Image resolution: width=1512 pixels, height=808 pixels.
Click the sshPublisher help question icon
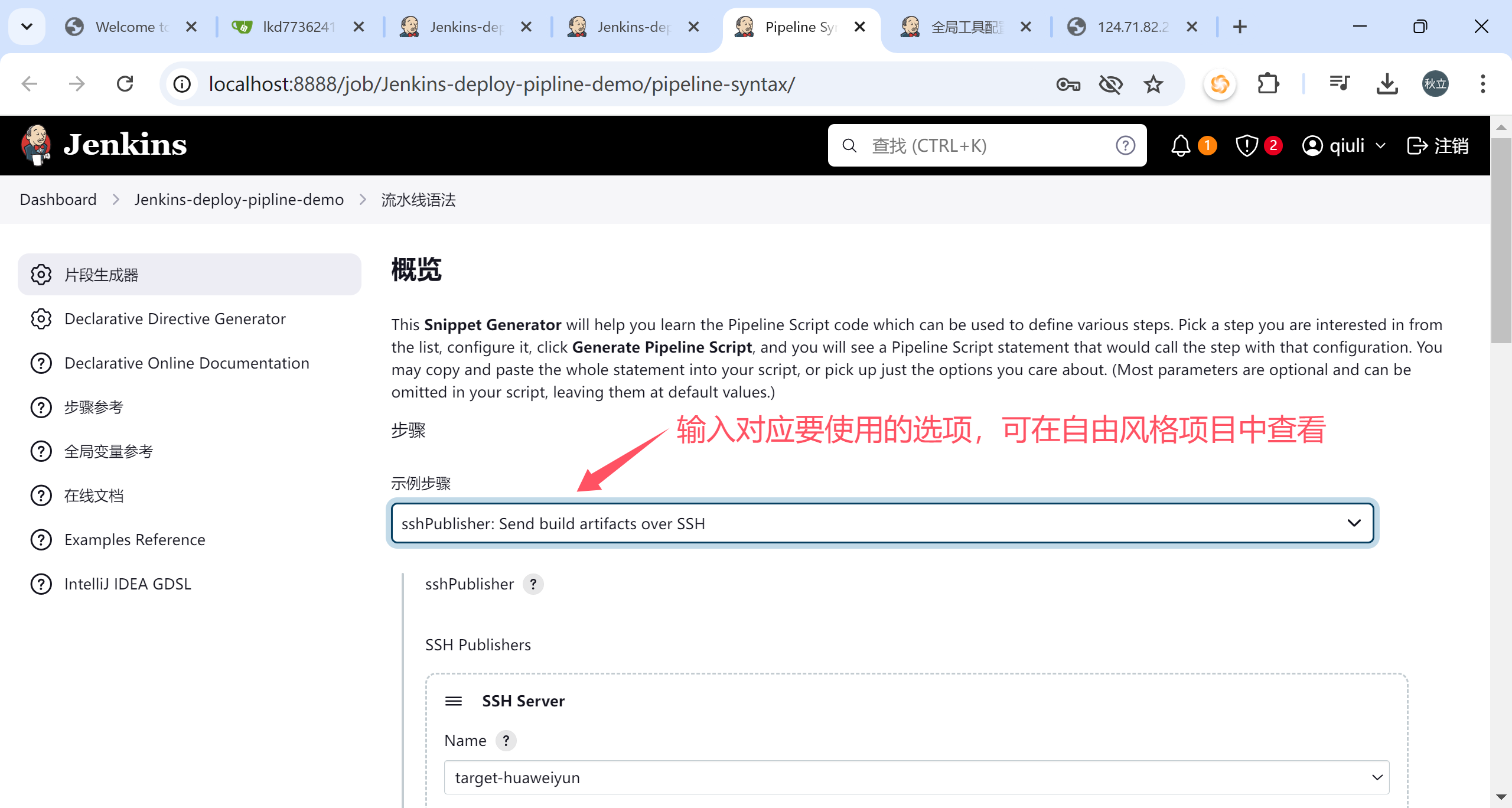tap(533, 584)
